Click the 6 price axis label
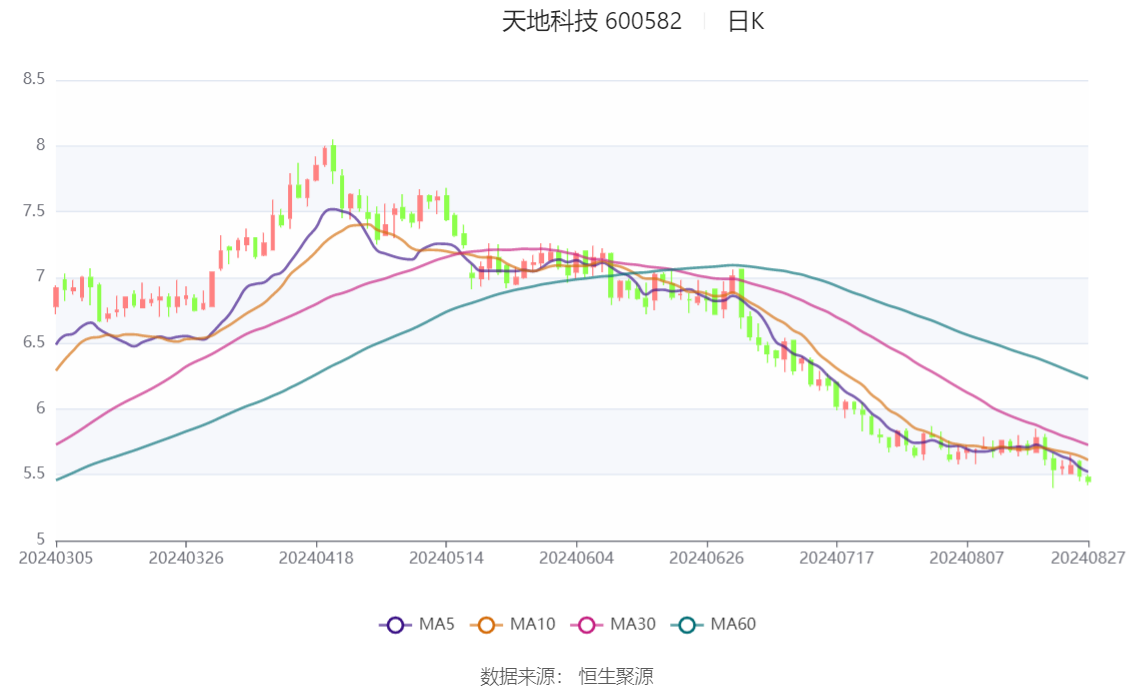 pos(40,408)
